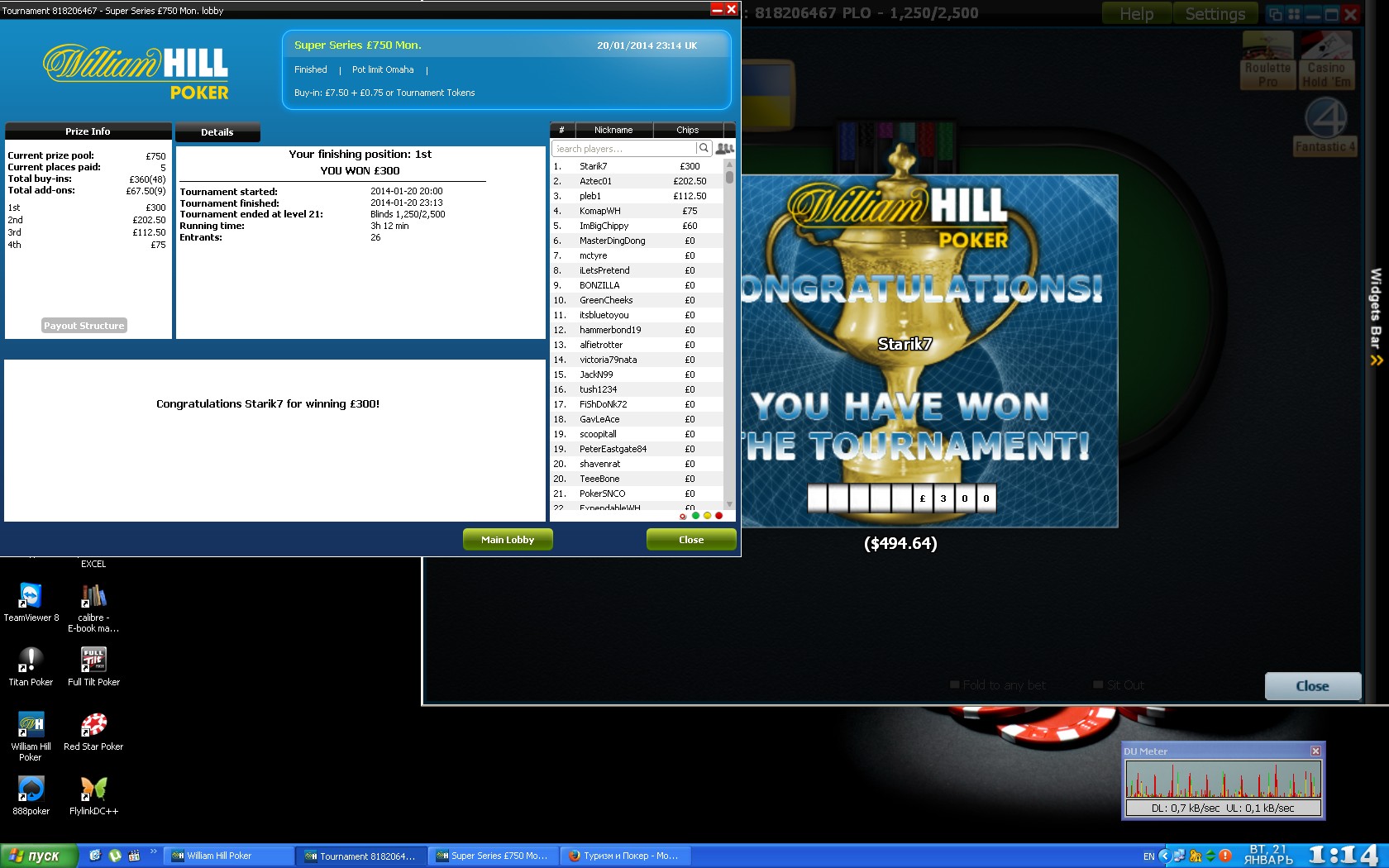Open the Settings menu in table window
Image resolution: width=1389 pixels, height=868 pixels.
pyautogui.click(x=1215, y=14)
